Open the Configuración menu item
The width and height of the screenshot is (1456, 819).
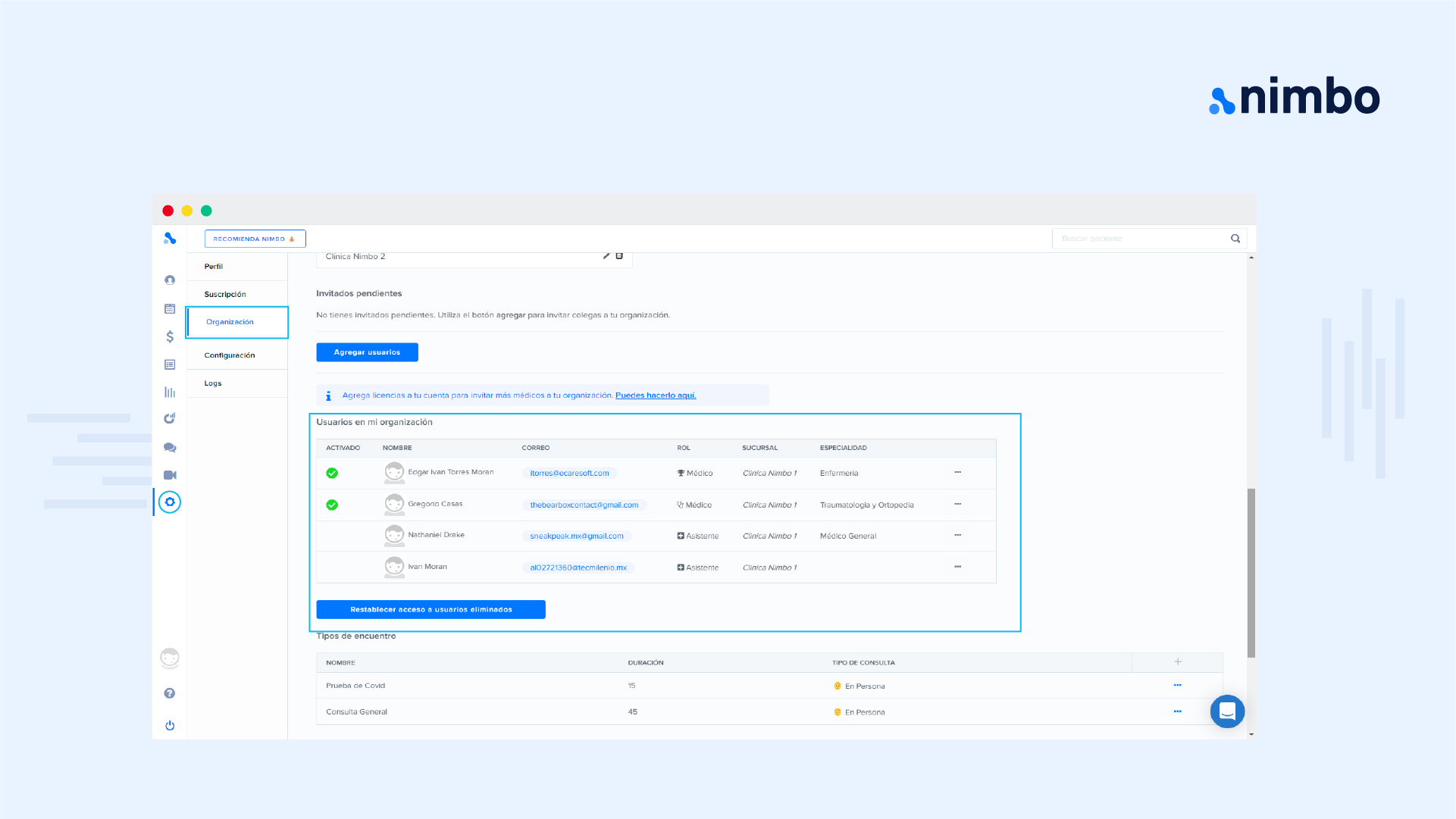(230, 355)
